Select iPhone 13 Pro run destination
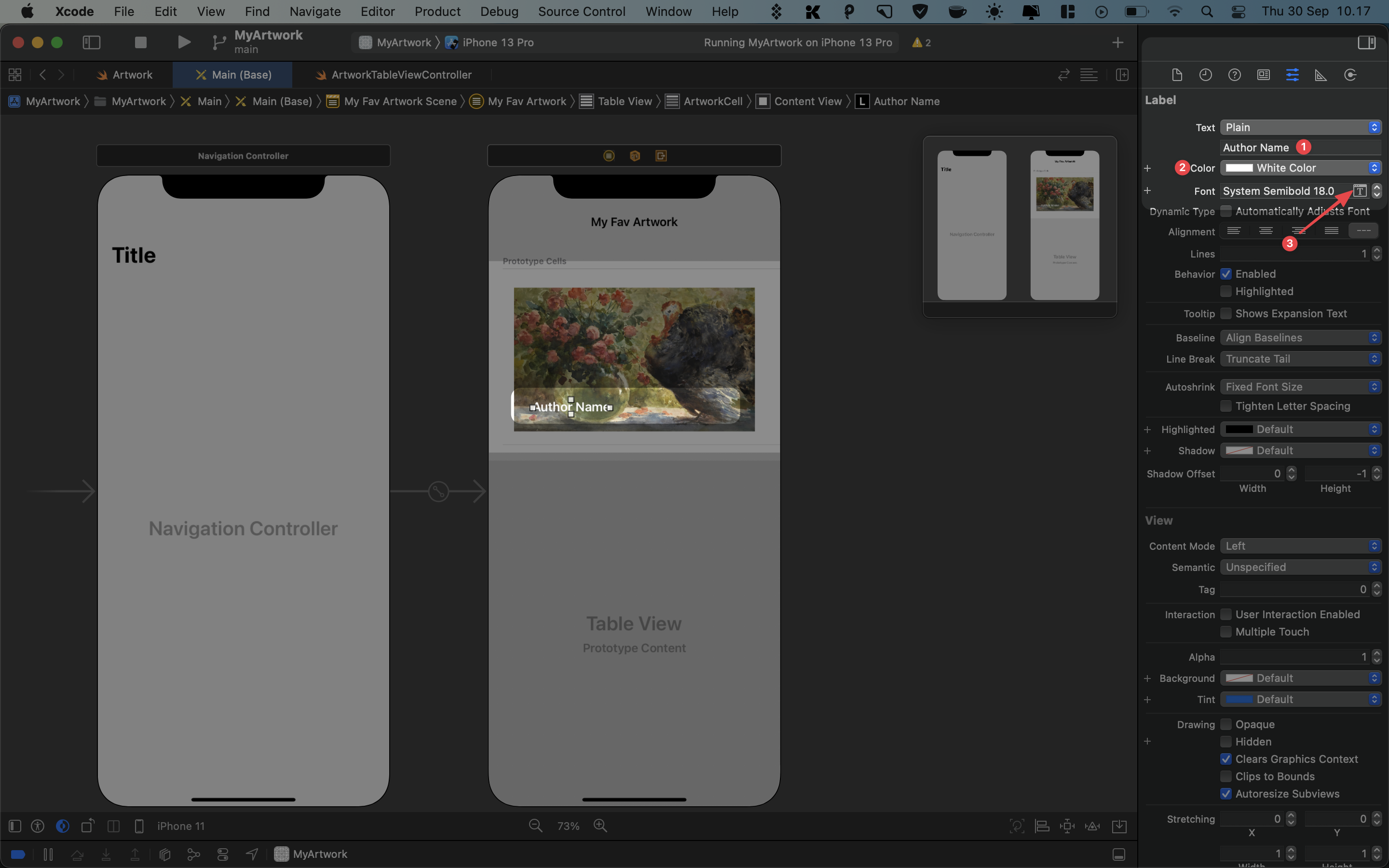1389x868 pixels. 490,42
